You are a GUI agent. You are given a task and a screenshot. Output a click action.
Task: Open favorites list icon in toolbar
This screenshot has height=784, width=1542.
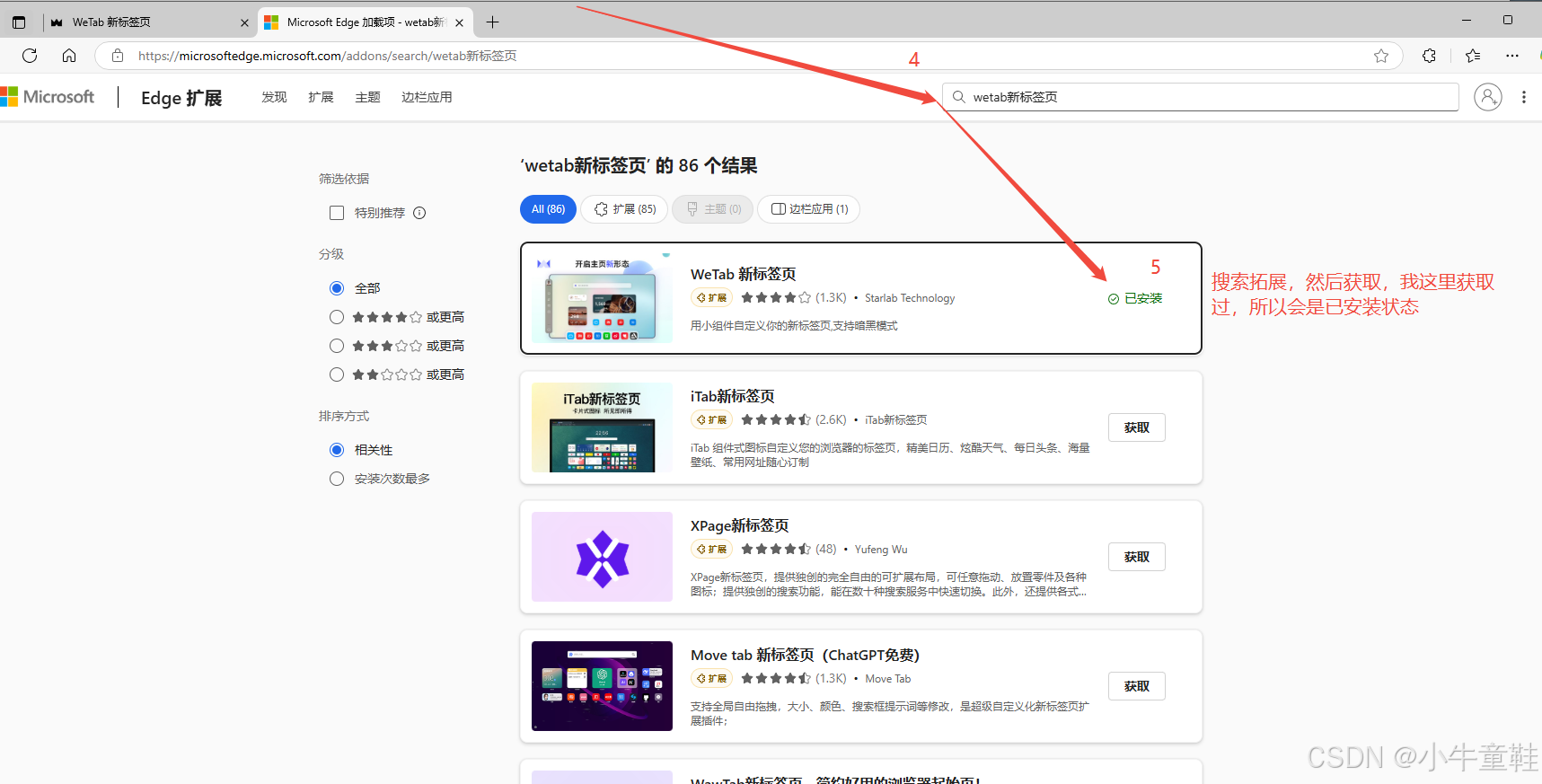pos(1473,56)
